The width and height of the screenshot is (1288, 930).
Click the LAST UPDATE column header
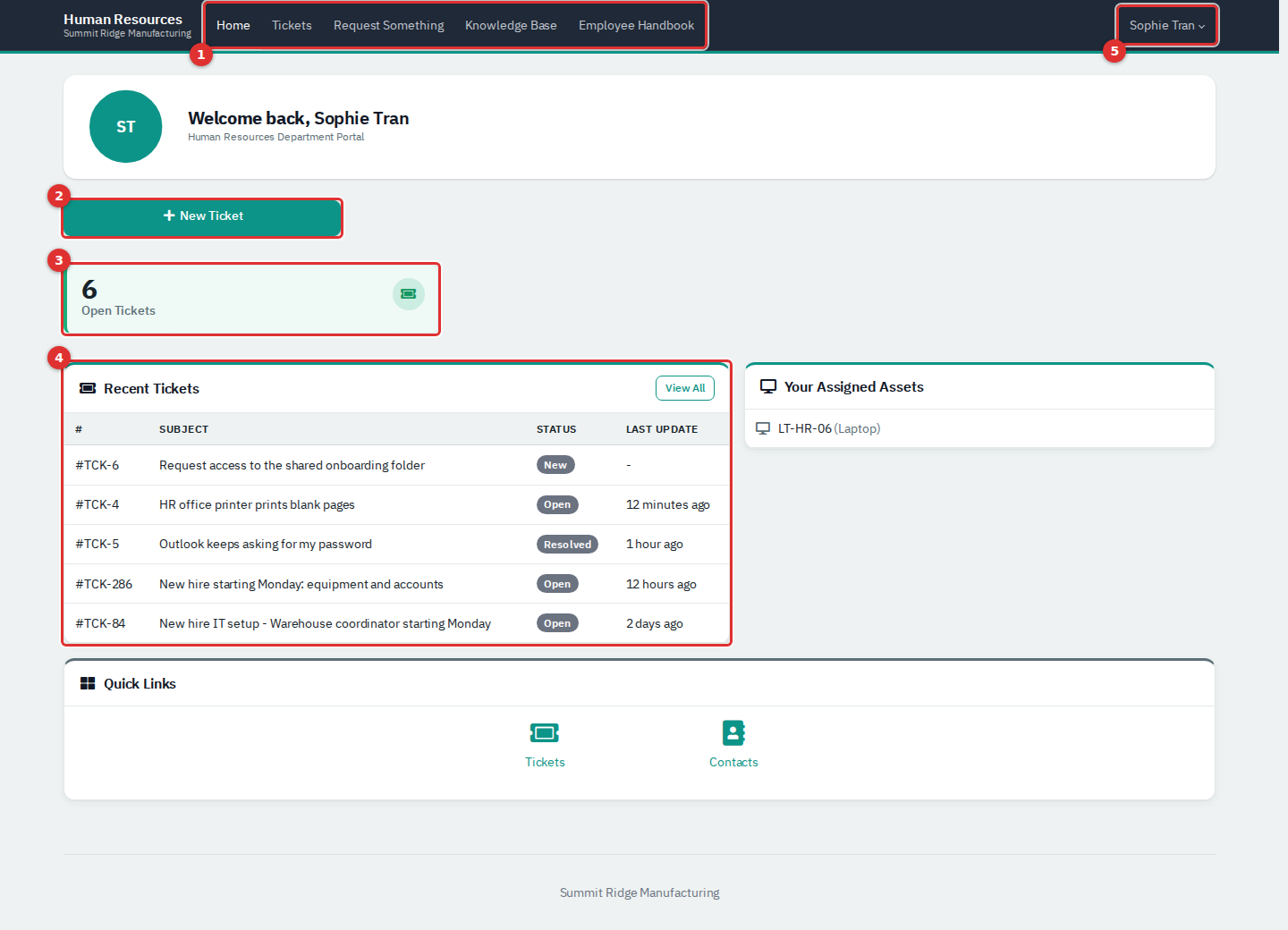coord(662,429)
